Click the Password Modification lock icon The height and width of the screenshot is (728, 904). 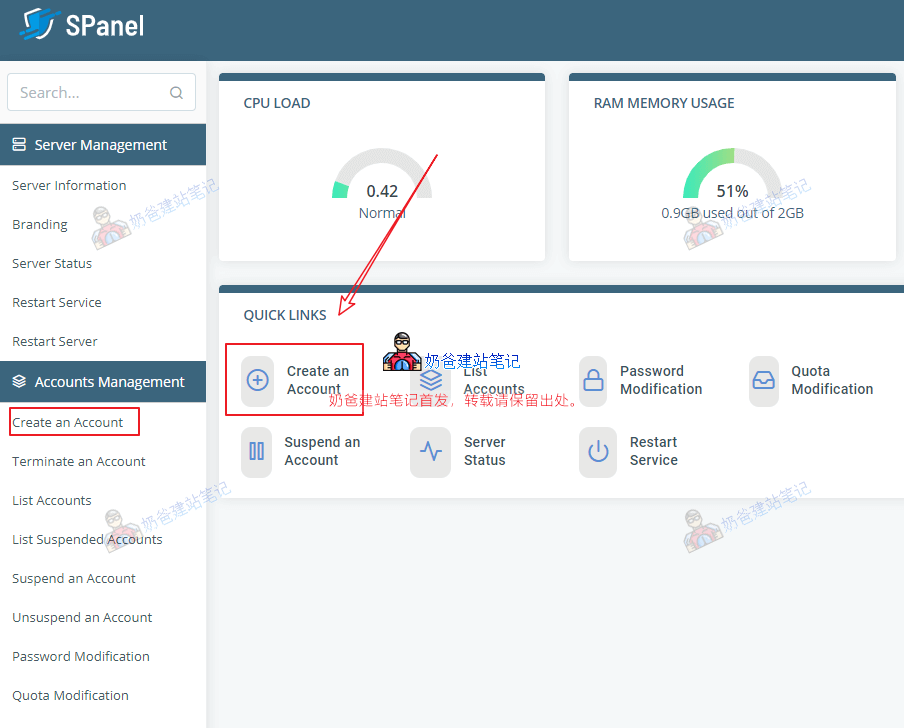pos(594,380)
